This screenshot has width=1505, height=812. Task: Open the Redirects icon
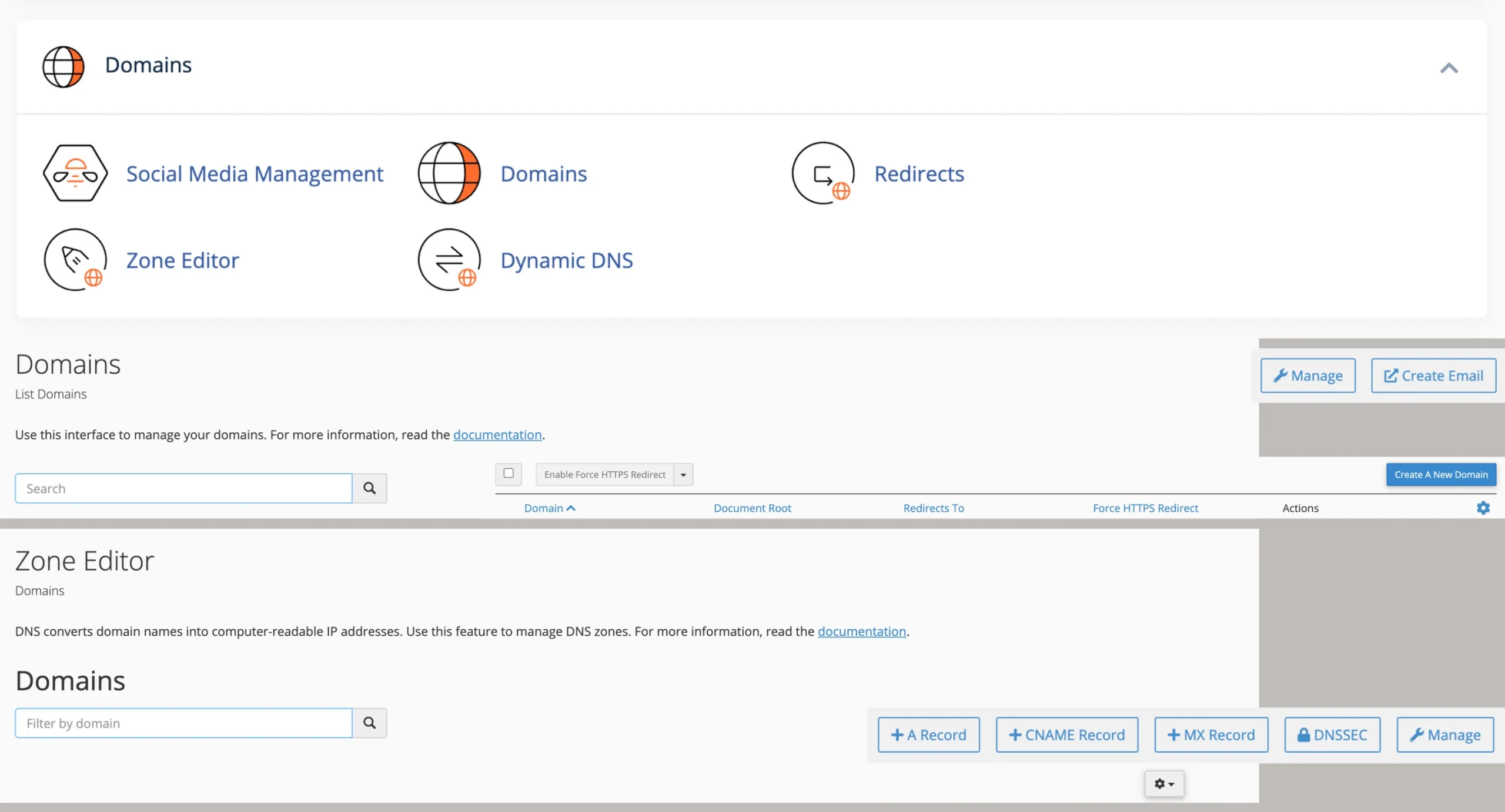point(823,173)
